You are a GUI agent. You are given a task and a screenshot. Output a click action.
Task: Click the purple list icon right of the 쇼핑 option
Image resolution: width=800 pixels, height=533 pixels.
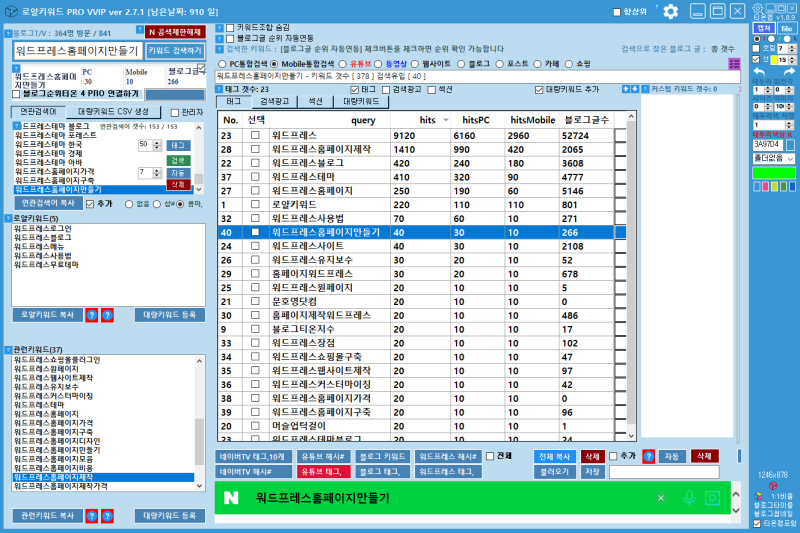pyautogui.click(x=734, y=64)
